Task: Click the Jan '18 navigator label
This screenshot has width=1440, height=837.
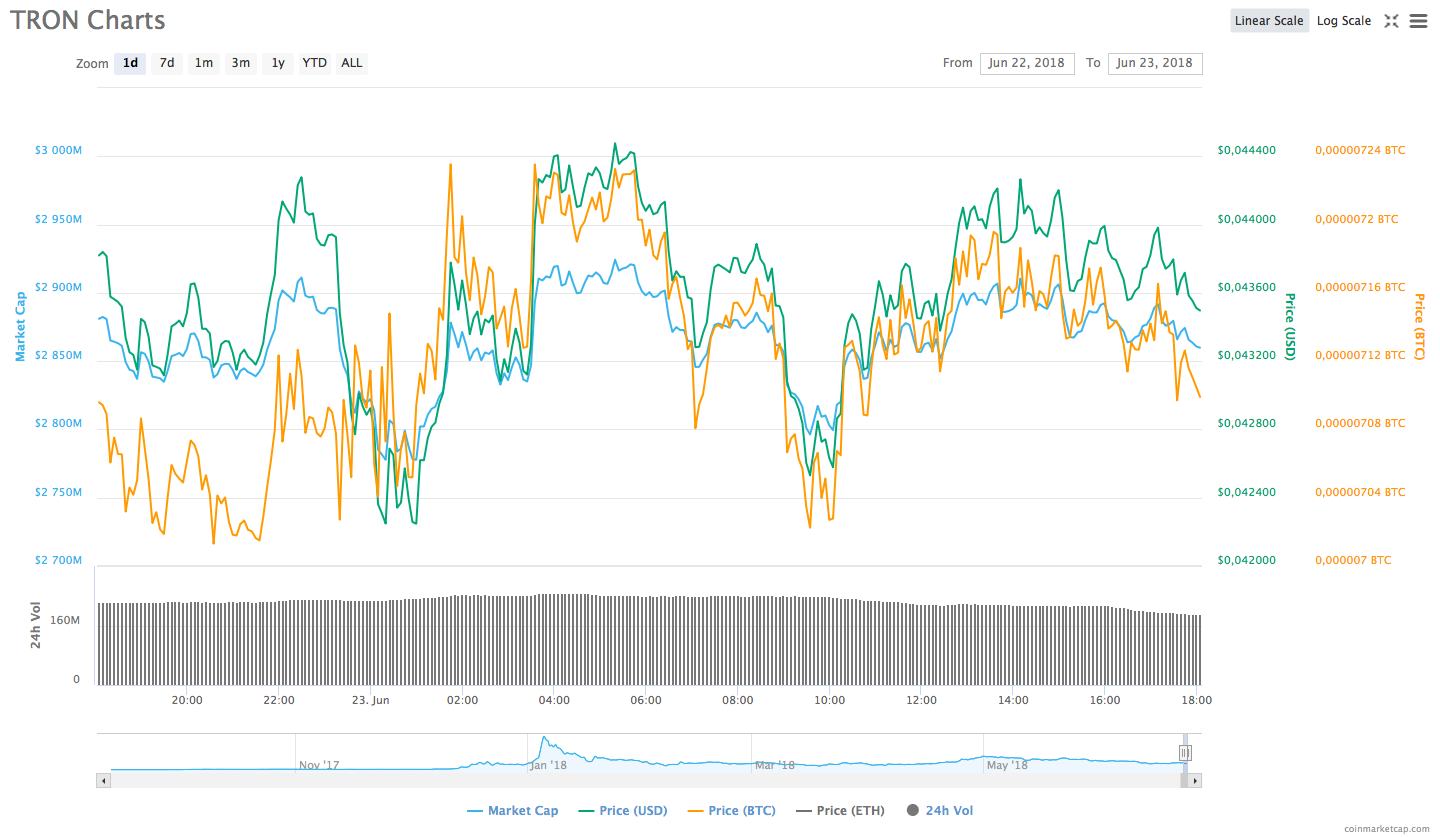Action: [x=547, y=766]
